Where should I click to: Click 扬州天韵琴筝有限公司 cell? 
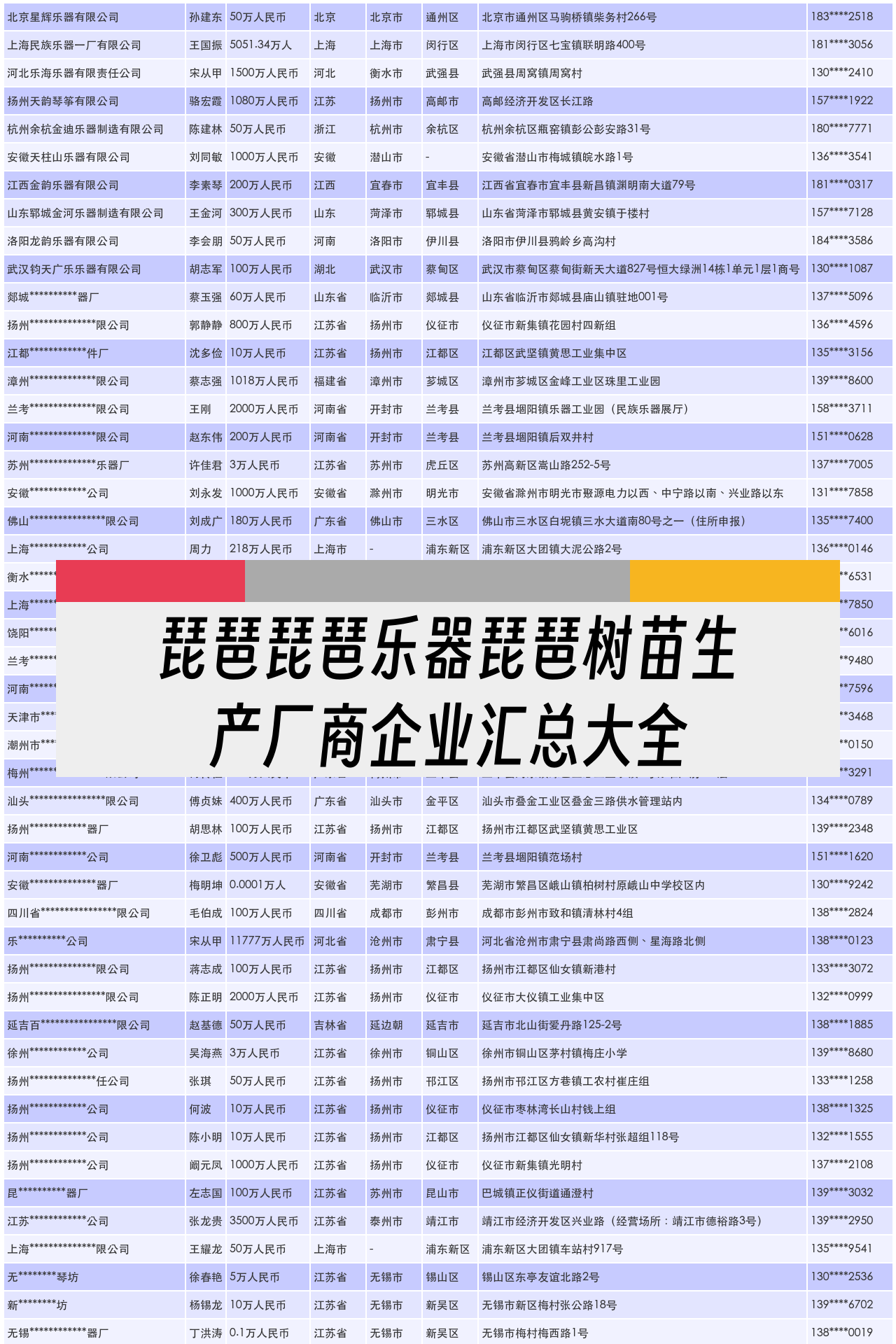tap(63, 101)
